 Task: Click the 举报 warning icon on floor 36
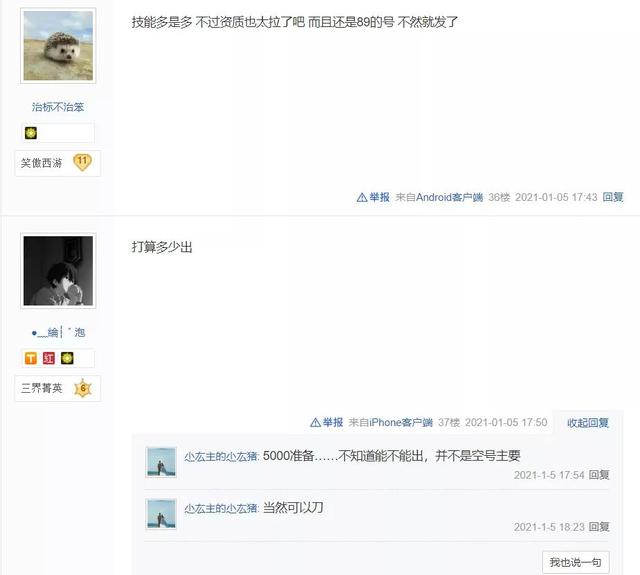(362, 198)
